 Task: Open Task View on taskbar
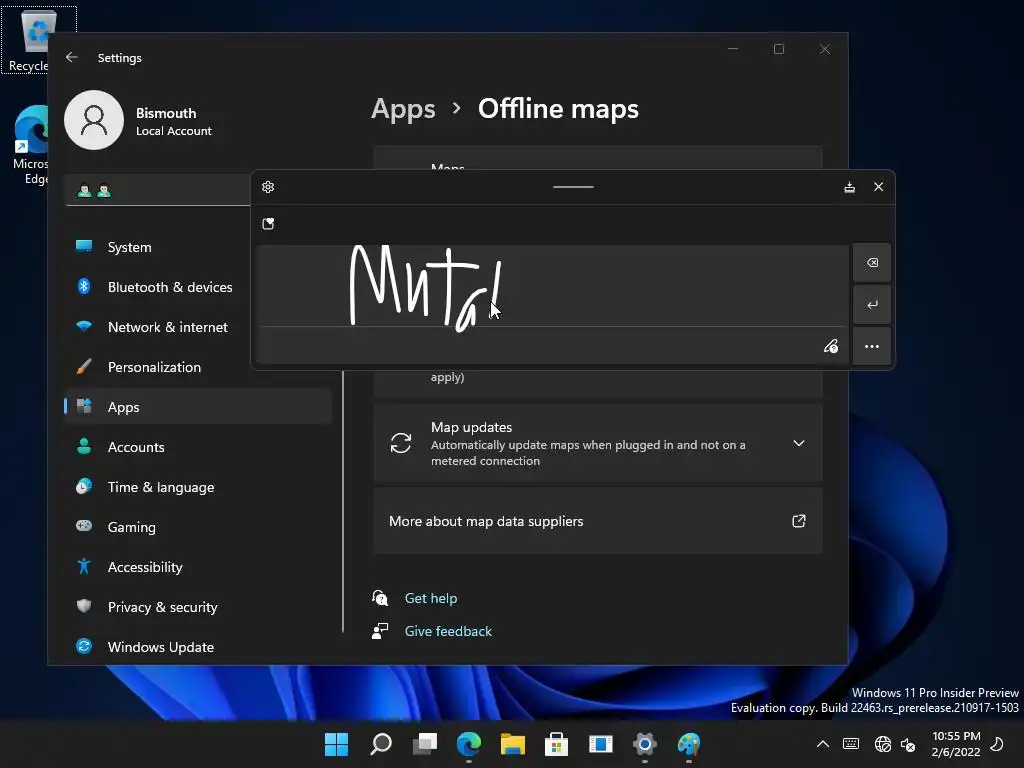pos(424,744)
